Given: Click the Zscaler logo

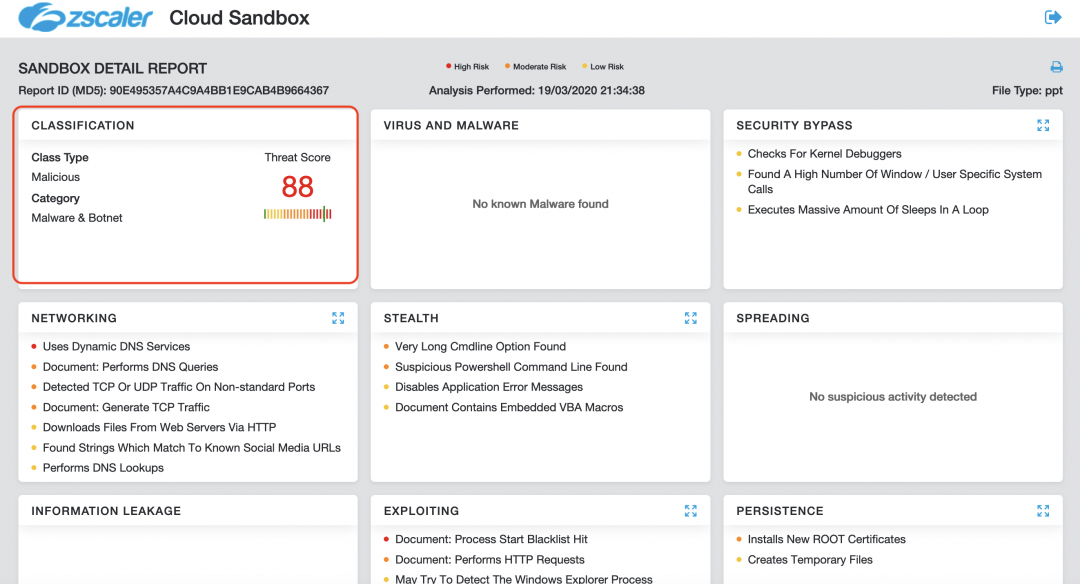Looking at the screenshot, I should (x=86, y=17).
